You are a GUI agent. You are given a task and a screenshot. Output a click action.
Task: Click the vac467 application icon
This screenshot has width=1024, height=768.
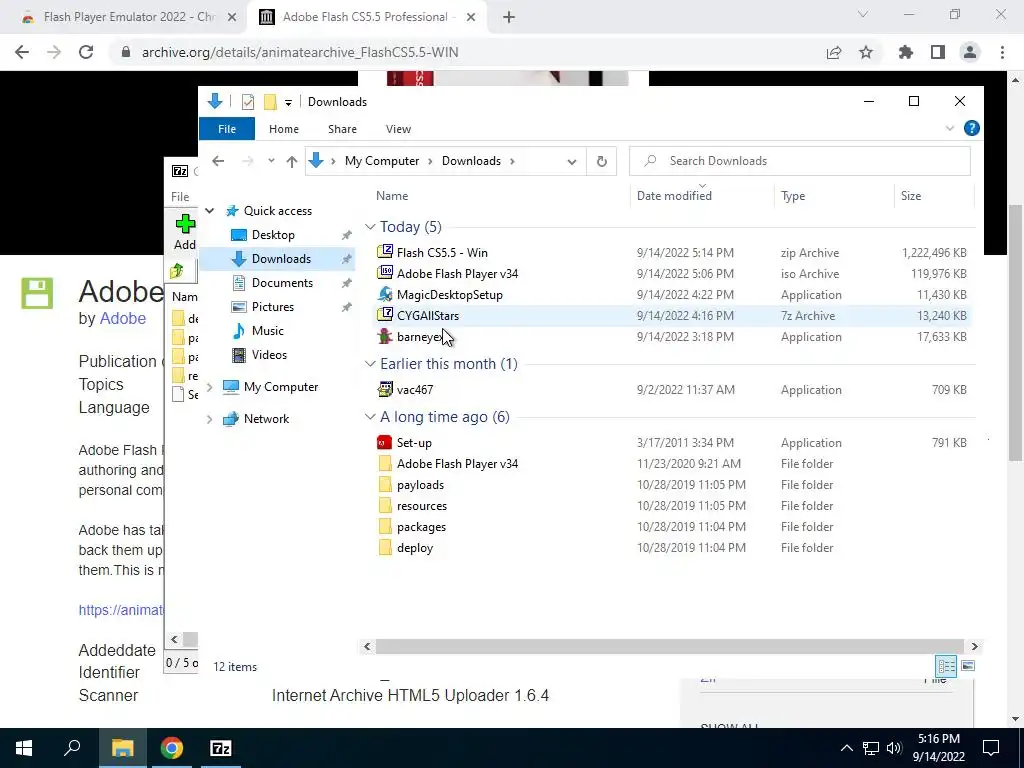point(385,389)
